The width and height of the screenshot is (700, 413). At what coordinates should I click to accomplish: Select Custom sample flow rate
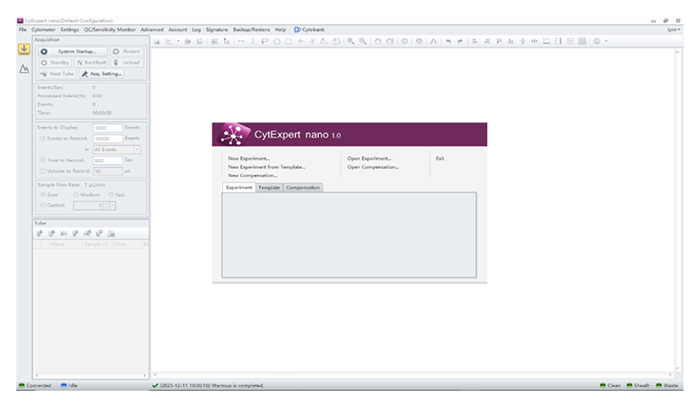(x=43, y=205)
